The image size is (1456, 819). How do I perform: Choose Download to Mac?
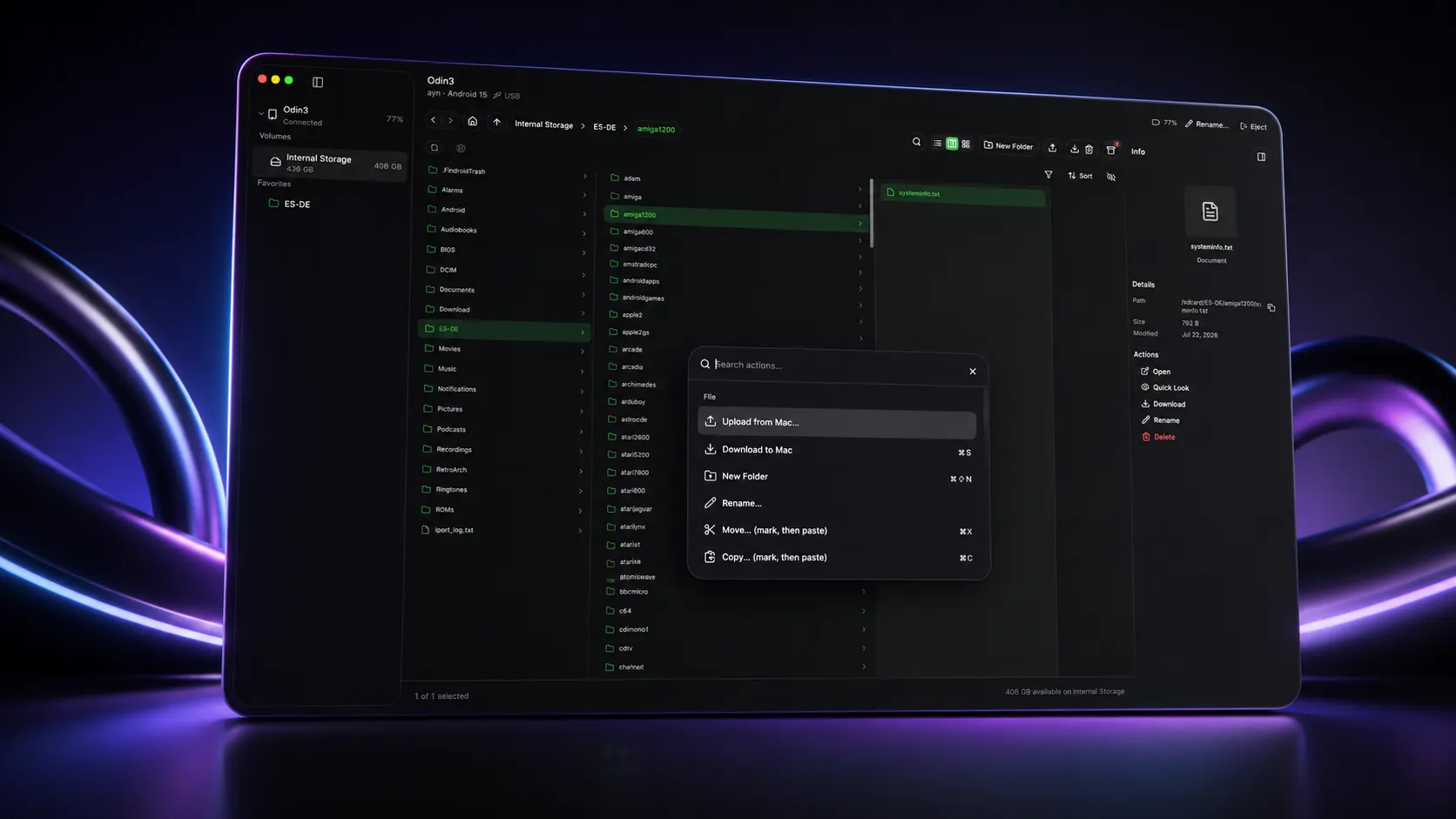(838, 450)
